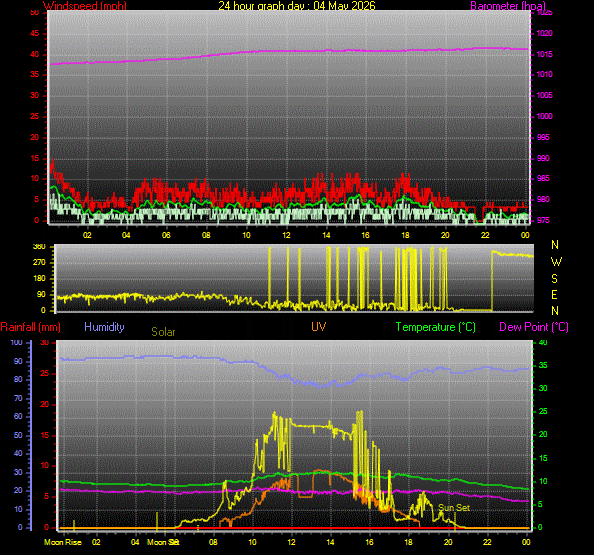Click the Solar legend label
This screenshot has width=594, height=555.
tap(163, 332)
